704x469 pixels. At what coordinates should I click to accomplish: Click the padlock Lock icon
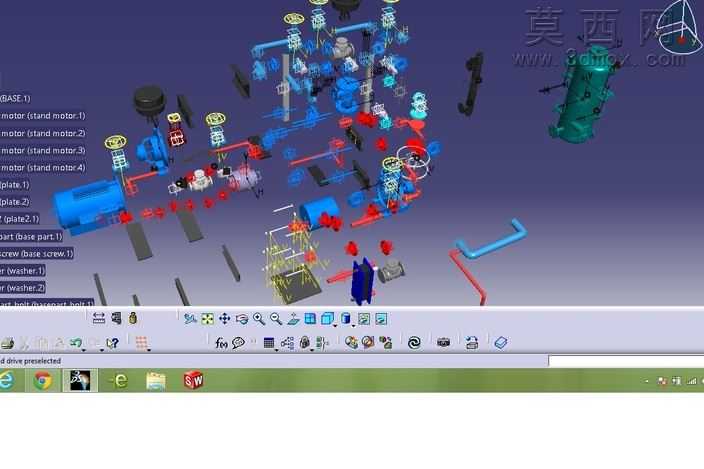[304, 343]
